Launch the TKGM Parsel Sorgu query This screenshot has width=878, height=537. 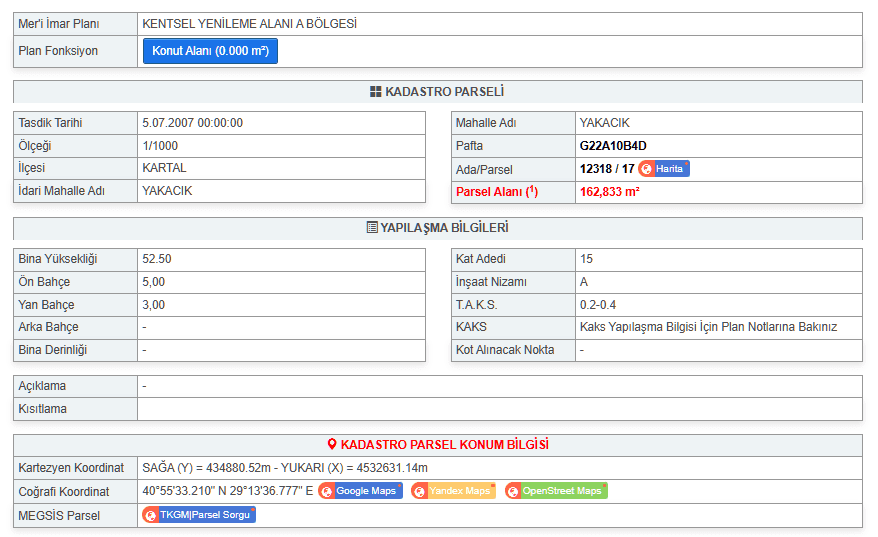coord(199,515)
